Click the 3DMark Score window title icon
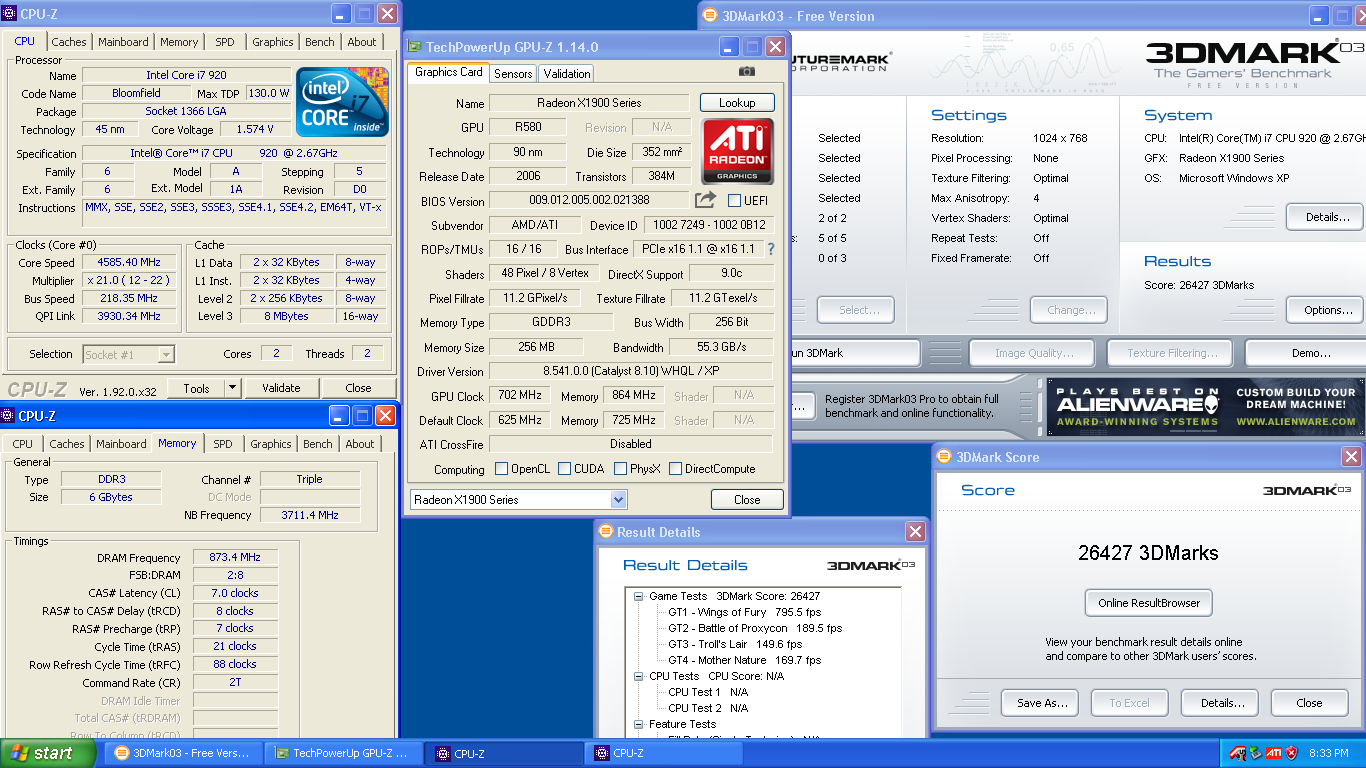1366x768 pixels. pos(944,457)
